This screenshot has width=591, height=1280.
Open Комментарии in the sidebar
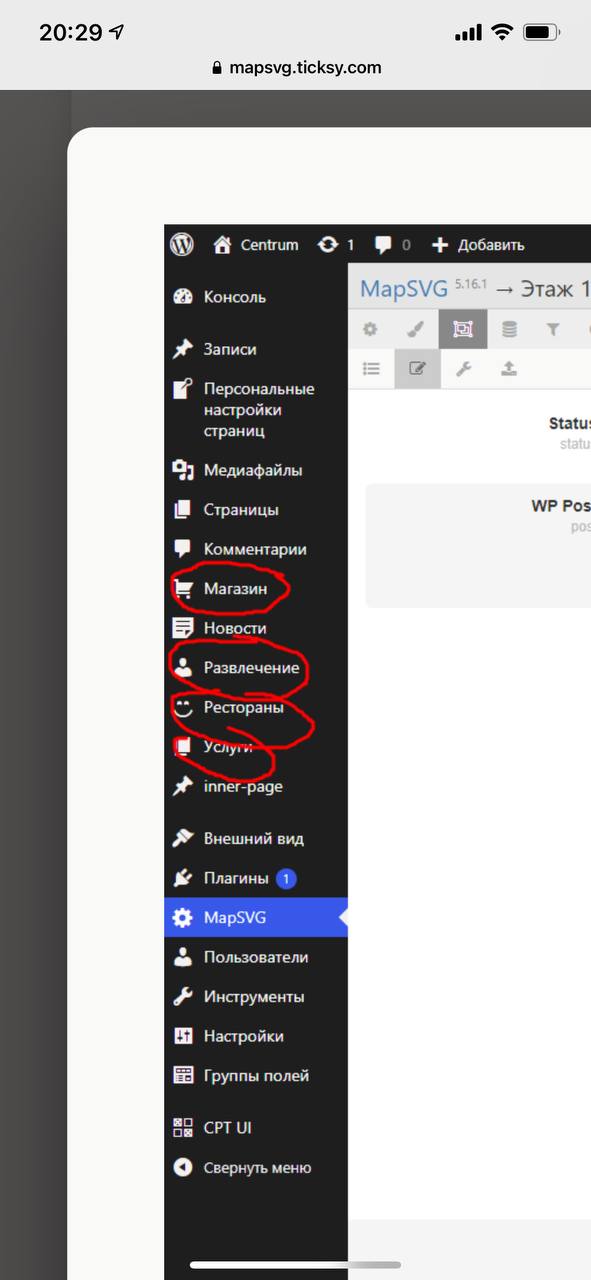(256, 549)
